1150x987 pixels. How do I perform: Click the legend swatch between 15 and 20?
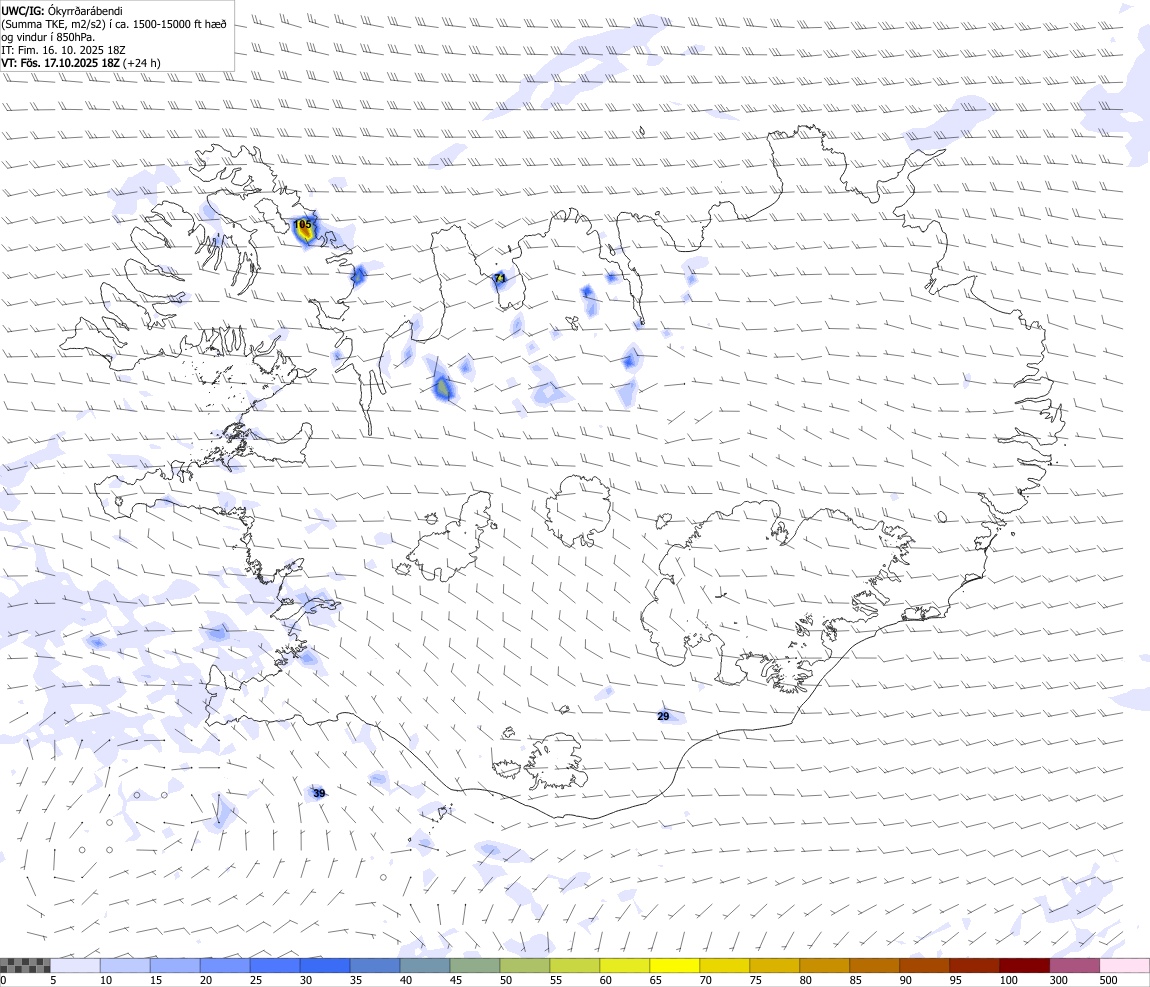(175, 965)
